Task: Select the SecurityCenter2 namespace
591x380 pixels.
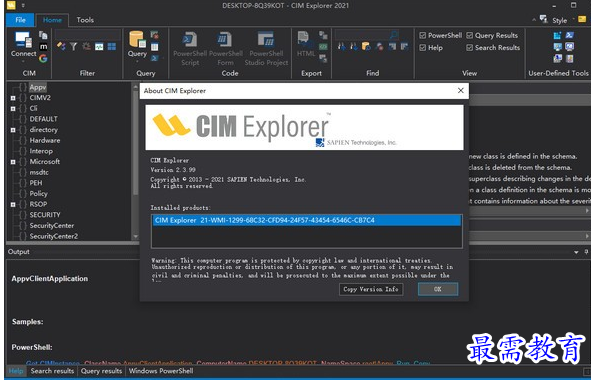Action: pyautogui.click(x=54, y=236)
